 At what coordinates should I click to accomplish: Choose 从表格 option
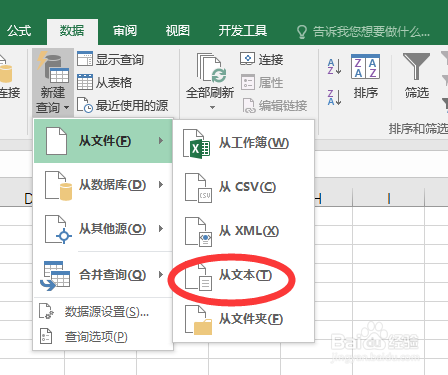[114, 82]
